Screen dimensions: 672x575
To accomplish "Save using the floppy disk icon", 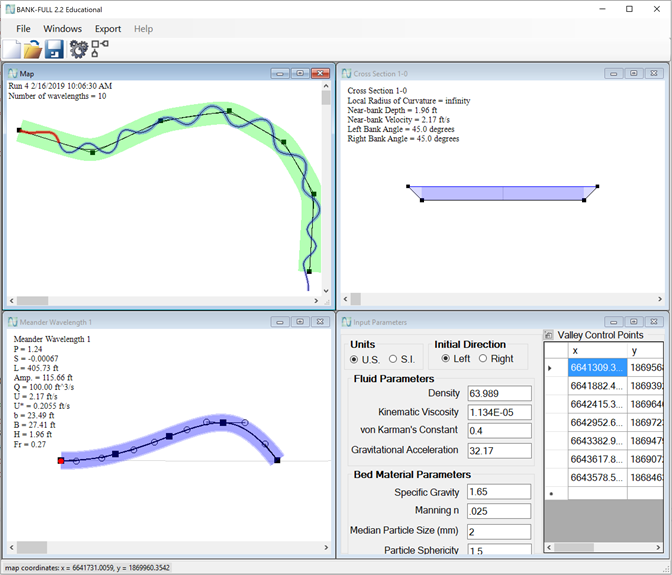I will pos(54,49).
